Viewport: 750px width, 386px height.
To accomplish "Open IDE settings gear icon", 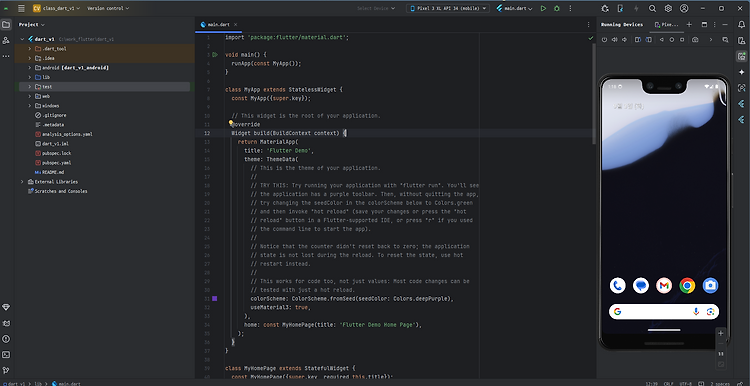I will pos(668,8).
